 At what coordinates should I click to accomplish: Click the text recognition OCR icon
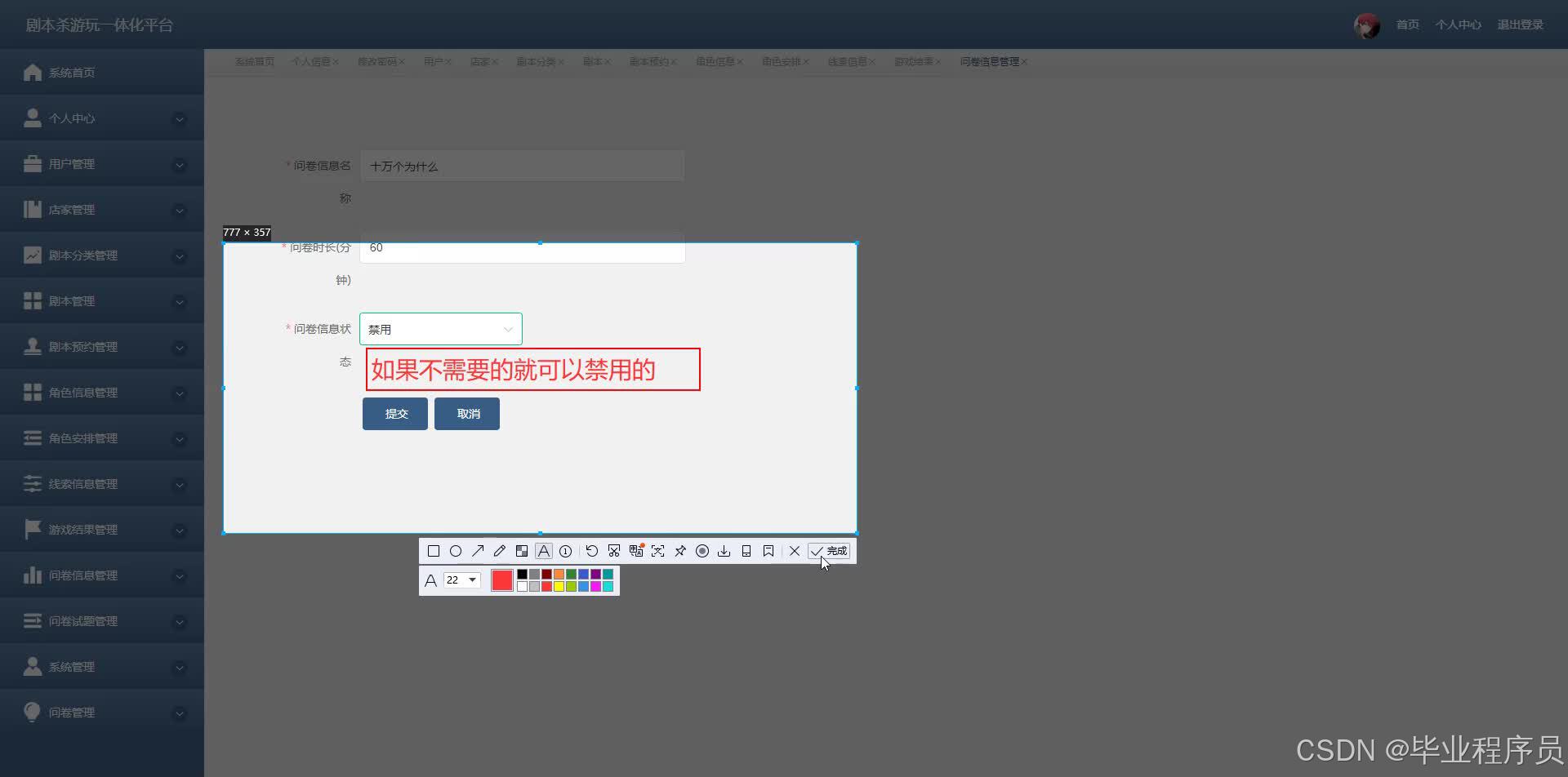[x=658, y=551]
